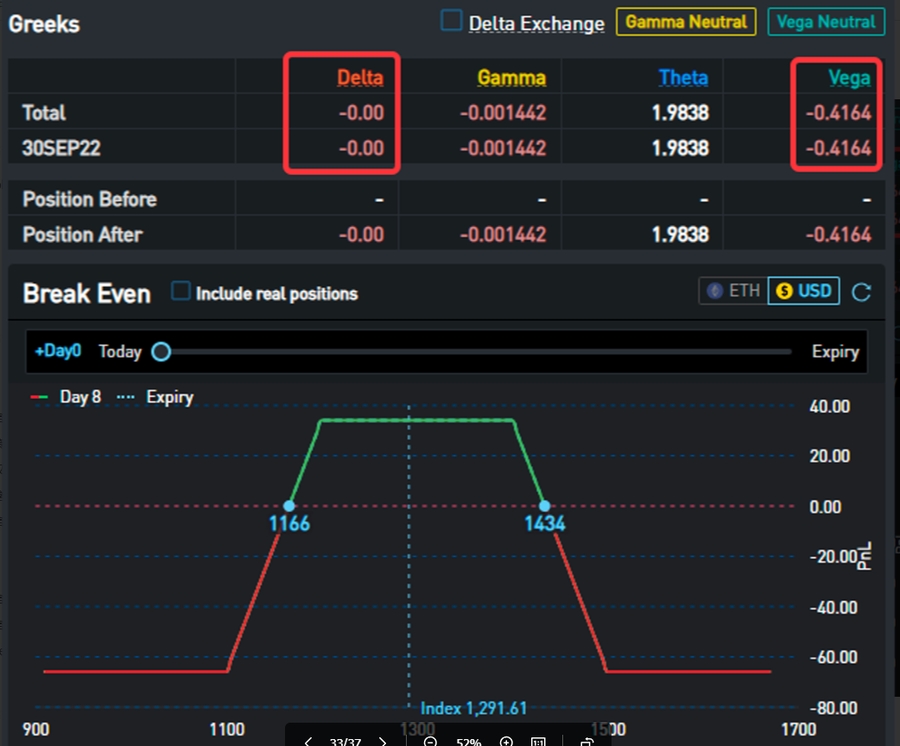This screenshot has height=746, width=900.
Task: Enable the Delta Exchange checkbox
Action: click(x=452, y=21)
